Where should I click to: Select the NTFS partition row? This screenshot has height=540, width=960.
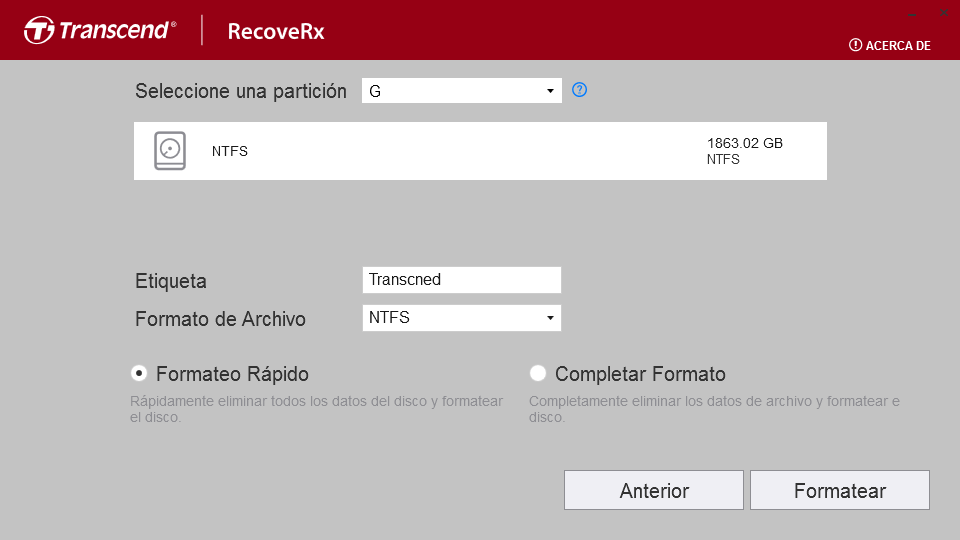[480, 151]
